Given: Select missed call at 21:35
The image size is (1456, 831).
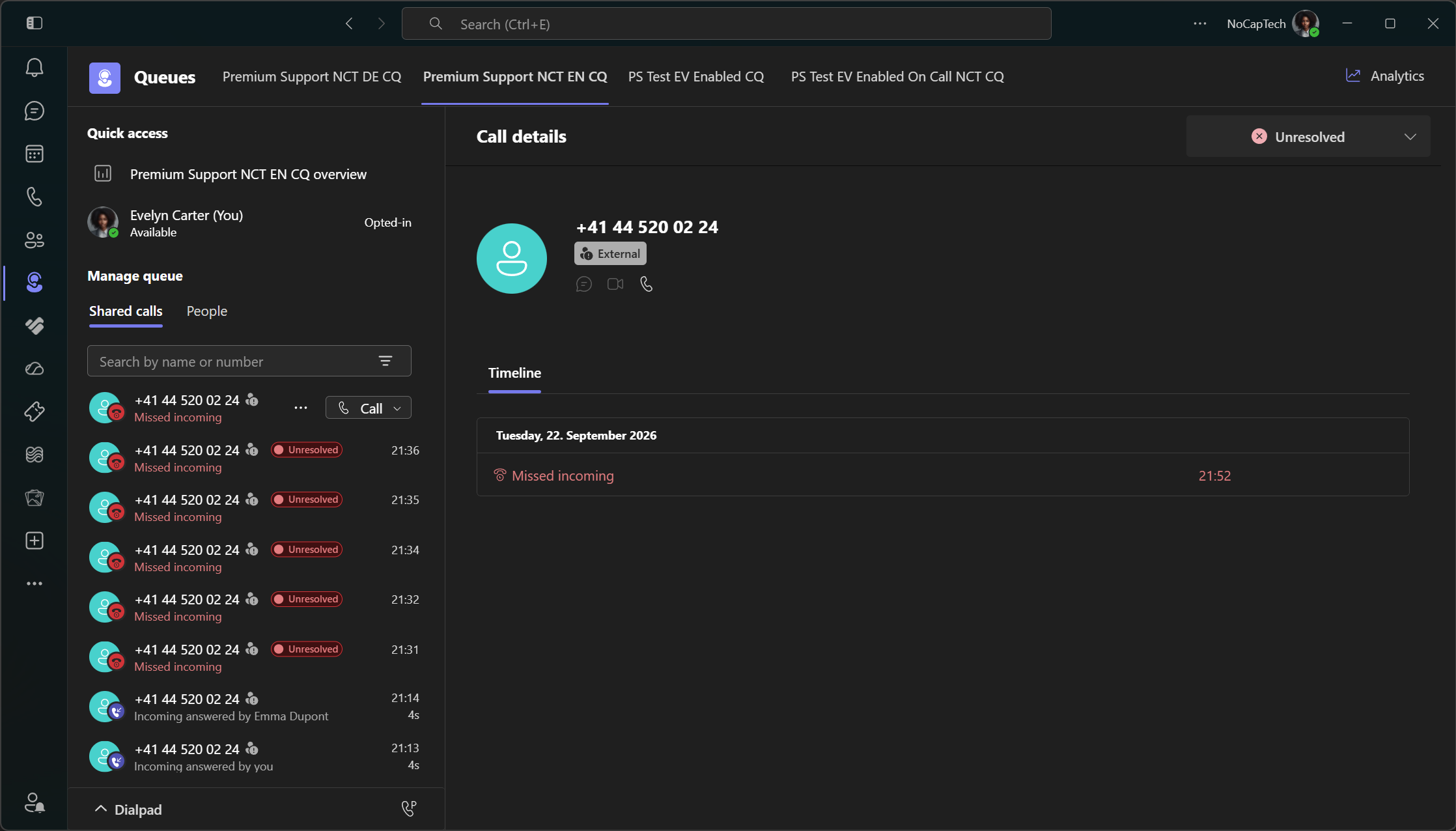Looking at the screenshot, I should [254, 508].
